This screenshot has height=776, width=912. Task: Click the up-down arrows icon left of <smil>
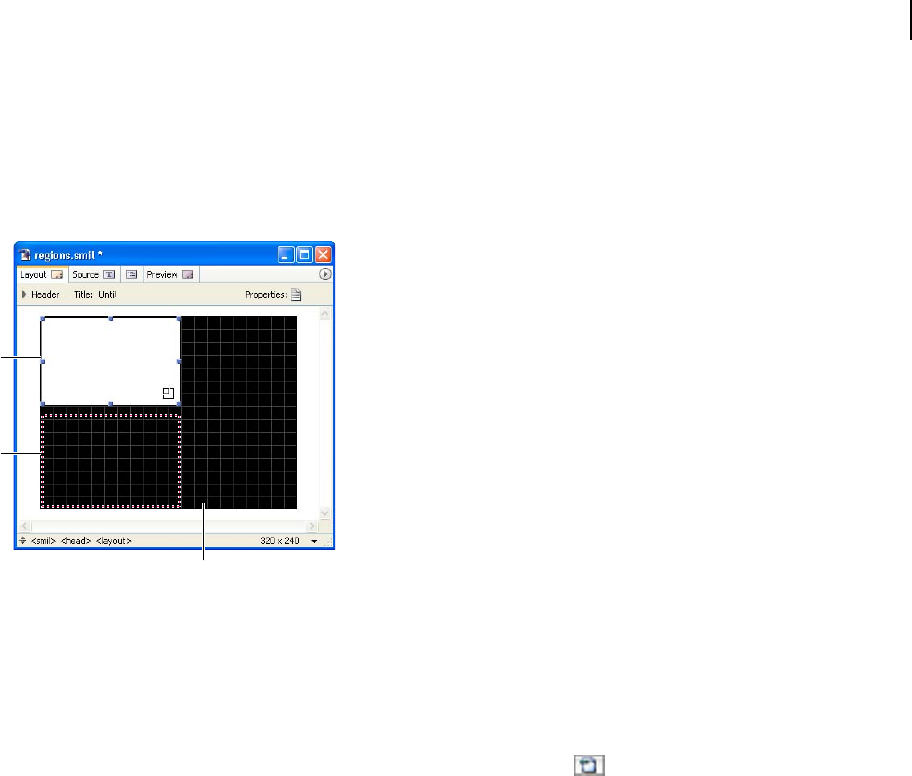[23, 541]
